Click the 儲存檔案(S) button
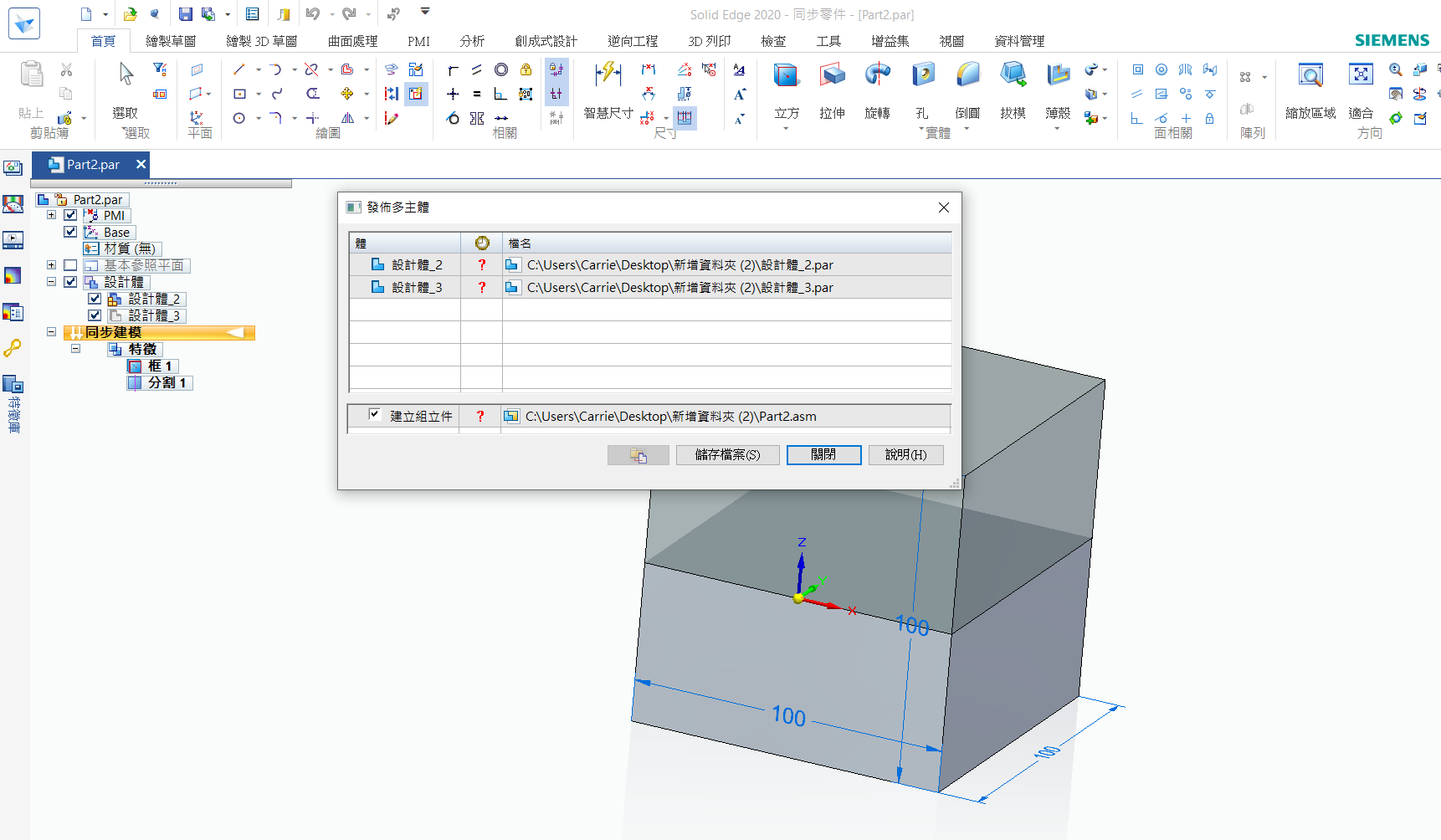Image resolution: width=1441 pixels, height=840 pixels. [728, 455]
